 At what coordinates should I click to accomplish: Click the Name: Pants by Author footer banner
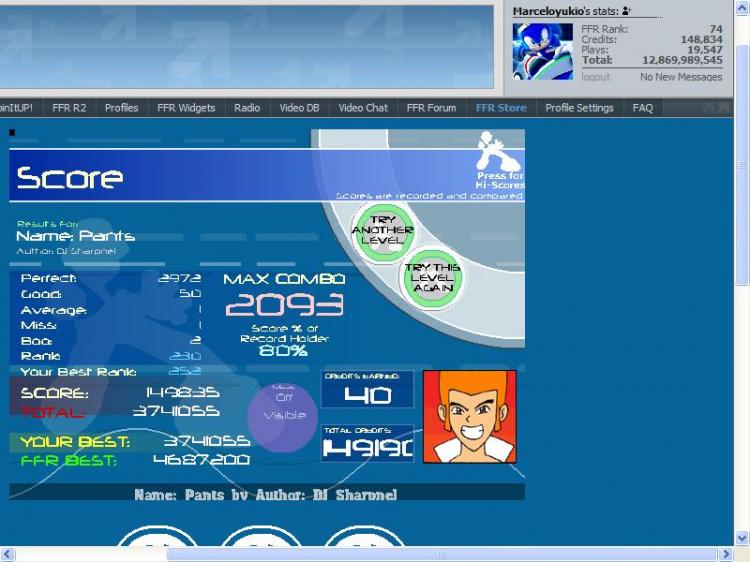pos(266,494)
